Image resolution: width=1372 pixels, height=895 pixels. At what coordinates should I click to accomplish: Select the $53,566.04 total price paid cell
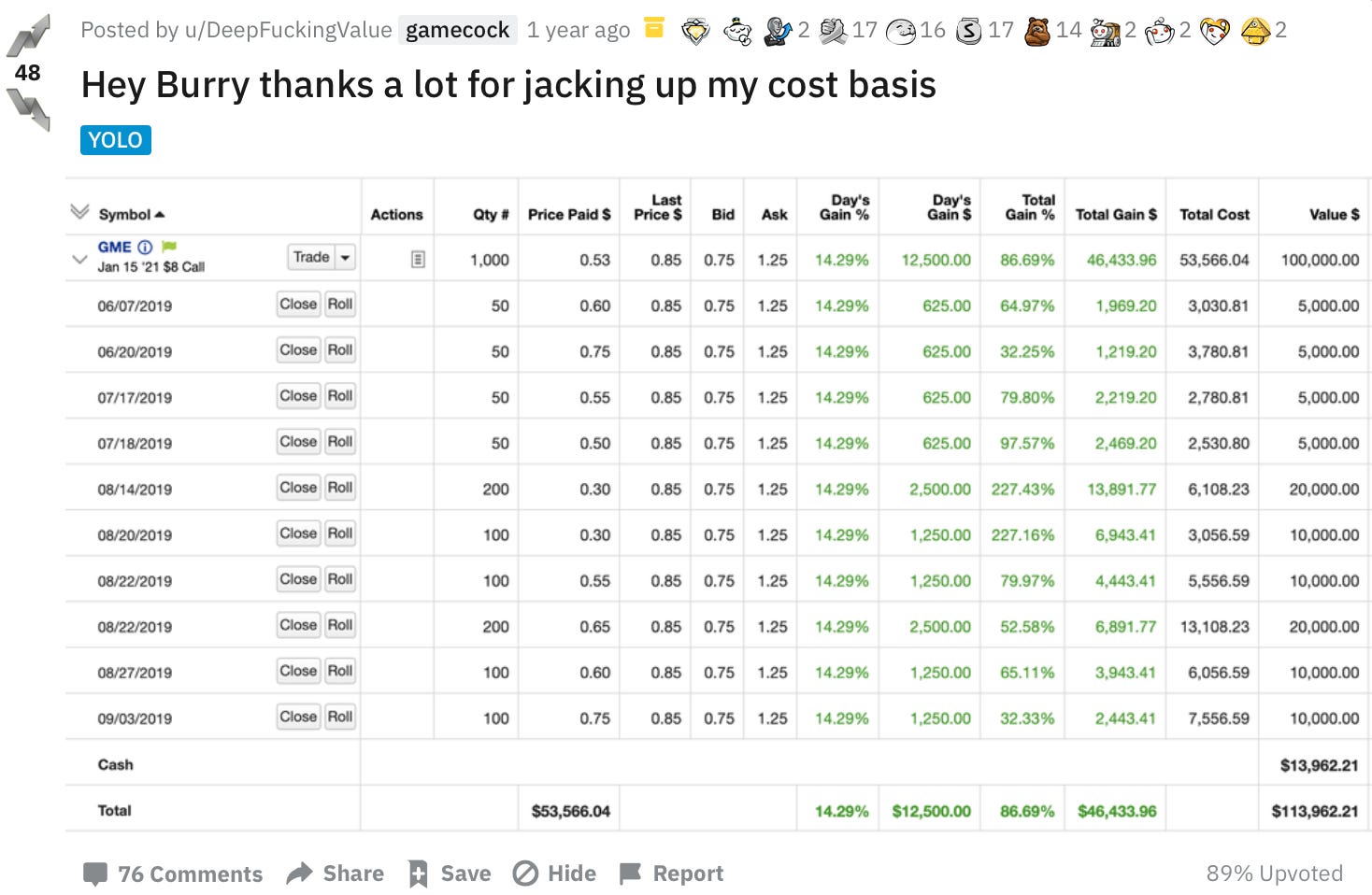coord(570,811)
